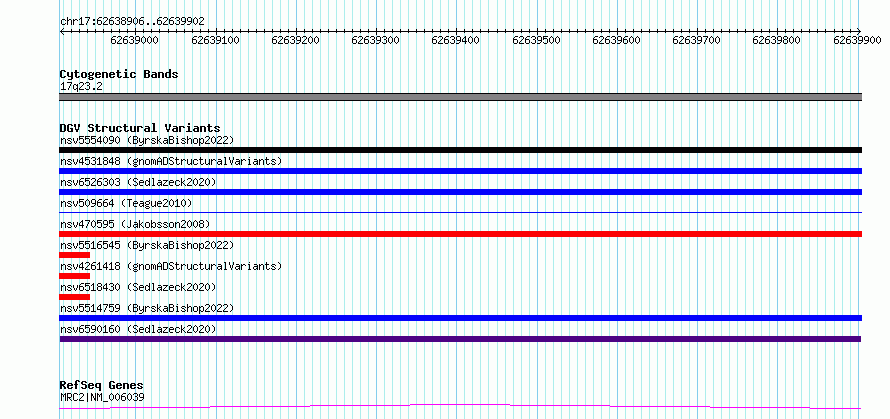Image resolution: width=890 pixels, height=419 pixels.
Task: Select the gray 17q23.2 band bar
Action: pos(460,97)
